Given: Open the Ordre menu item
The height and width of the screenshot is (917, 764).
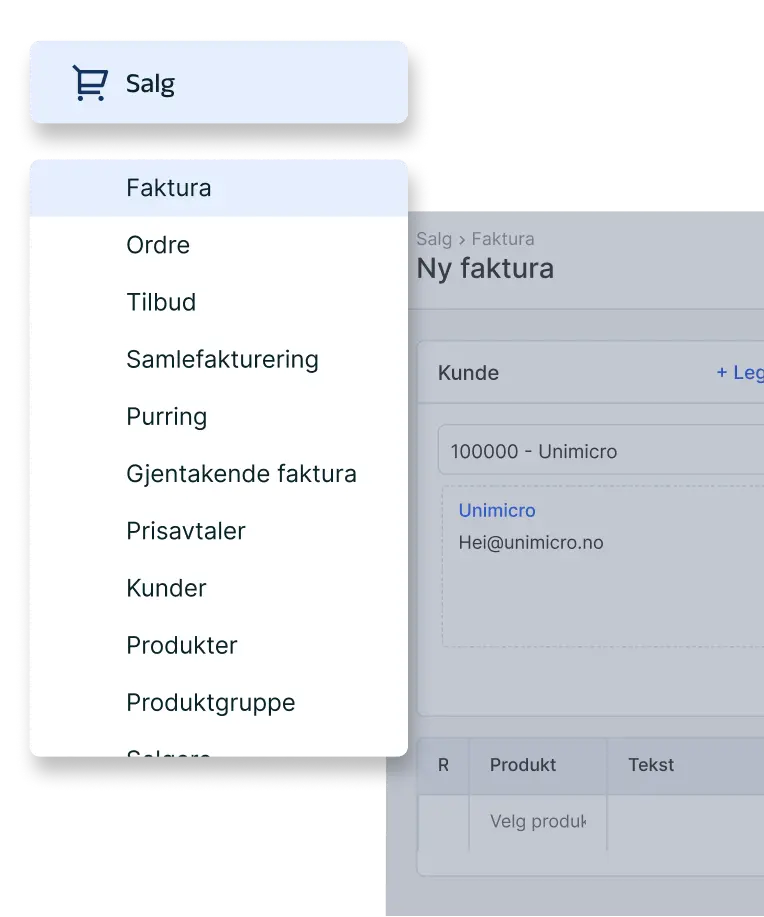Looking at the screenshot, I should [x=158, y=245].
